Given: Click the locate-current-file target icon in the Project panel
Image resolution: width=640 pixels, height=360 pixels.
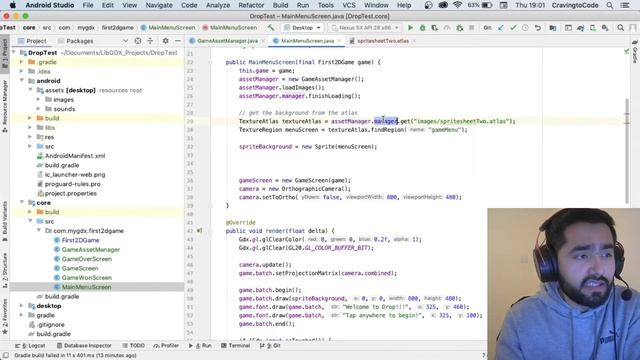Looking at the screenshot, I should tap(138, 41).
